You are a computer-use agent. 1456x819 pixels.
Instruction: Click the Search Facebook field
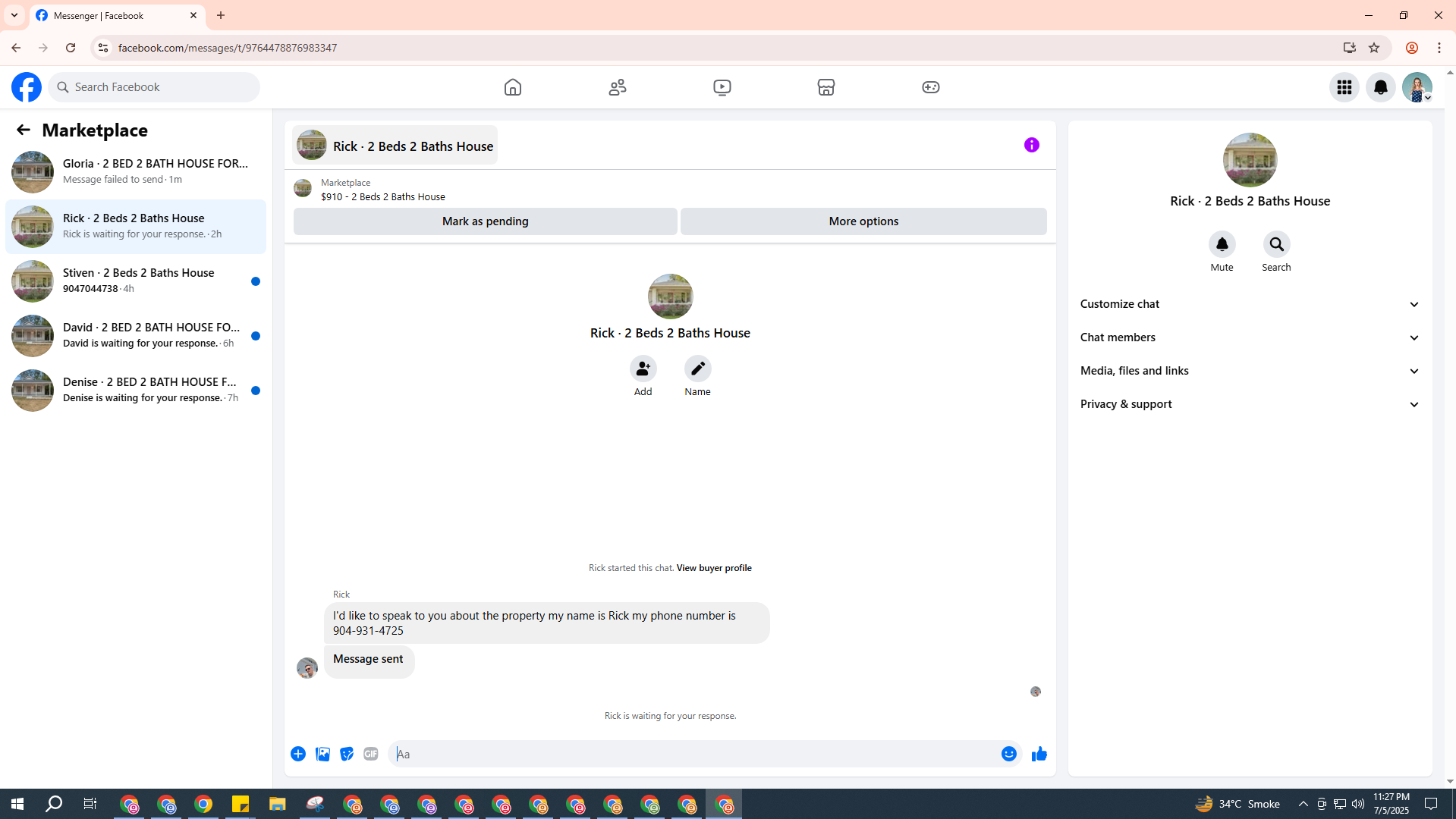tap(155, 87)
